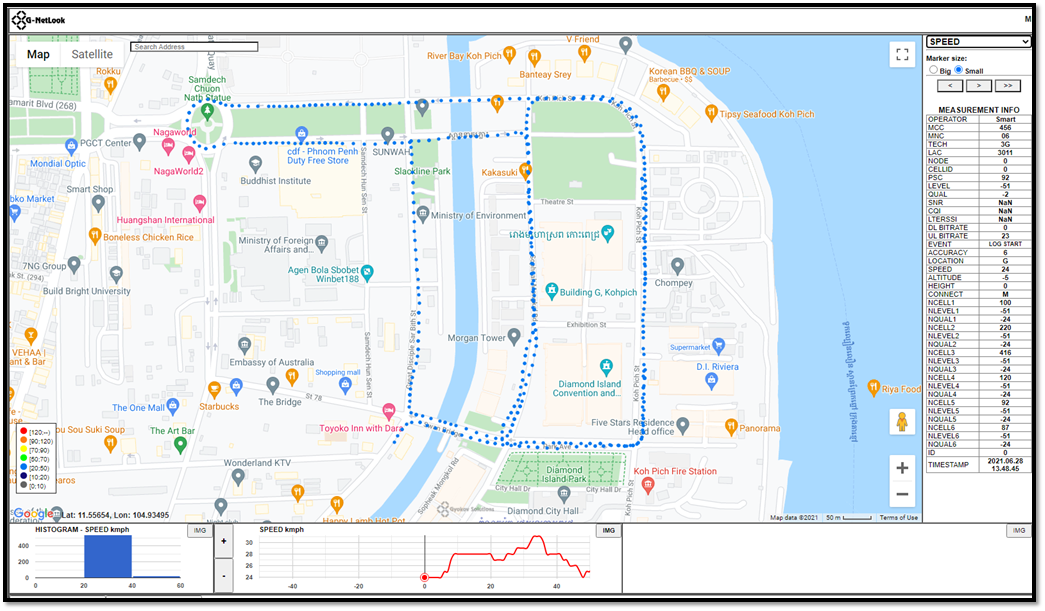This screenshot has width=1045, height=611.
Task: Click the red marker on the speed graph
Action: click(424, 577)
